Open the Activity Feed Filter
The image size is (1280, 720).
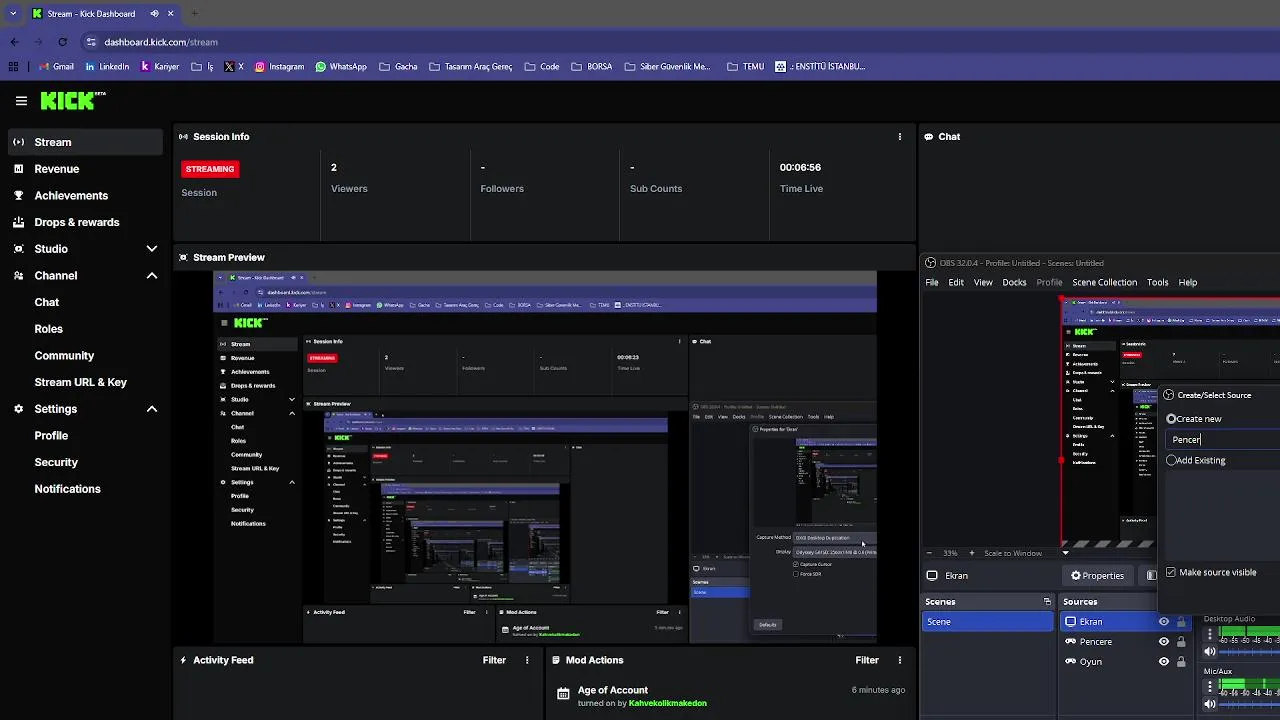coord(494,660)
